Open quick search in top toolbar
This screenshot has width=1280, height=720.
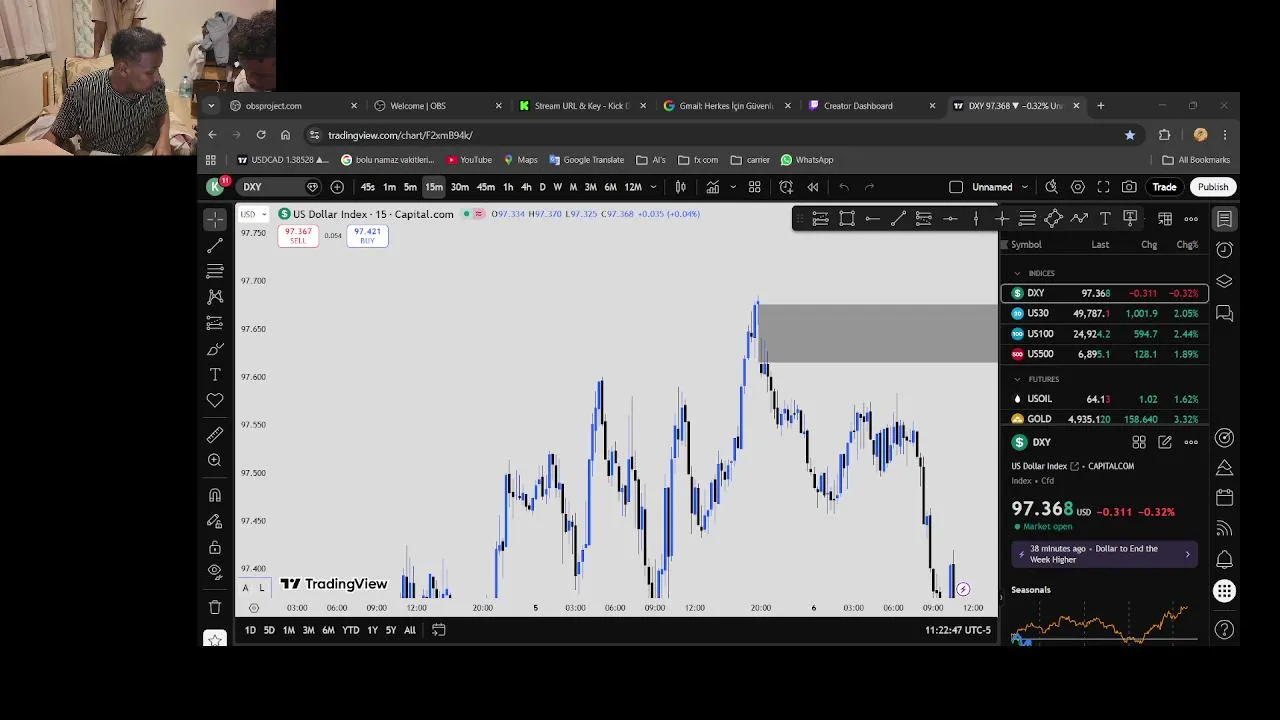pyautogui.click(x=1051, y=187)
